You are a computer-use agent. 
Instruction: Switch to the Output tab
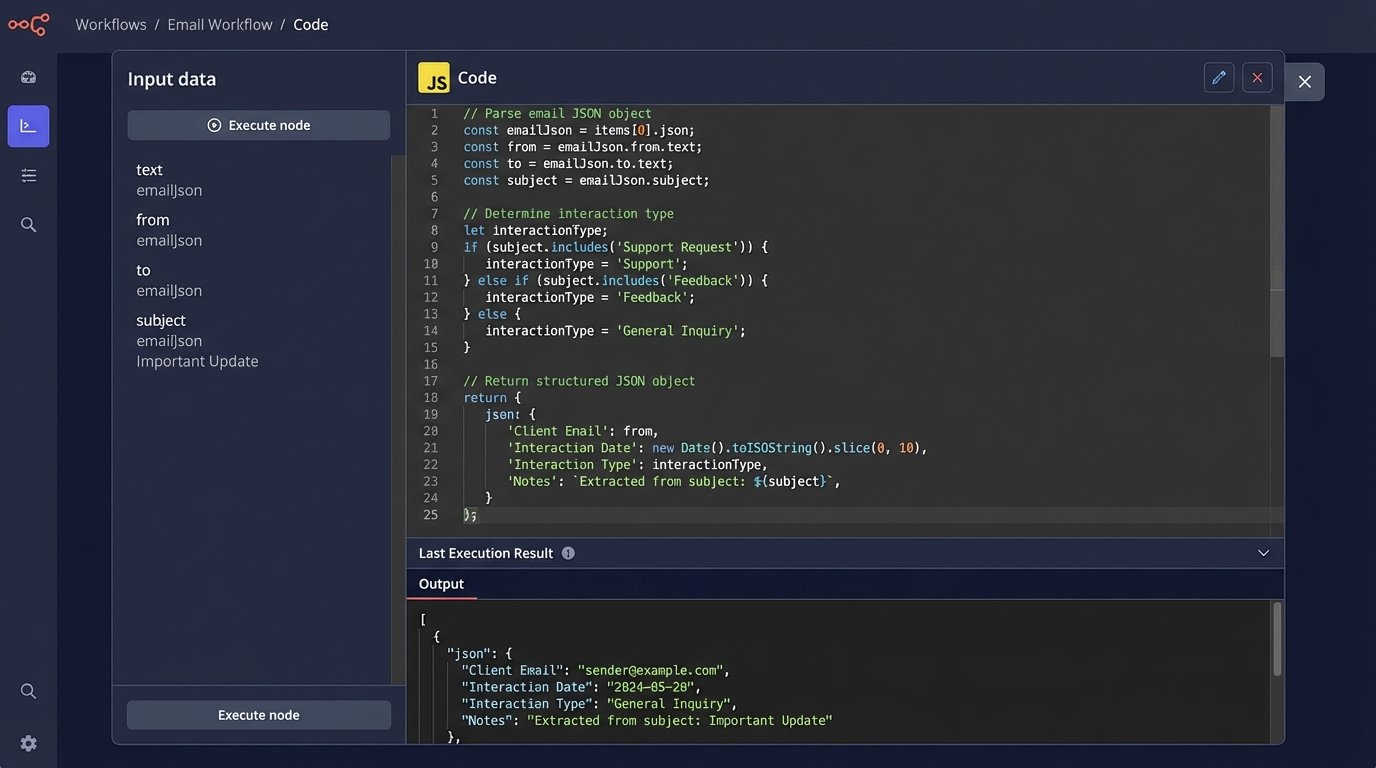coord(441,584)
